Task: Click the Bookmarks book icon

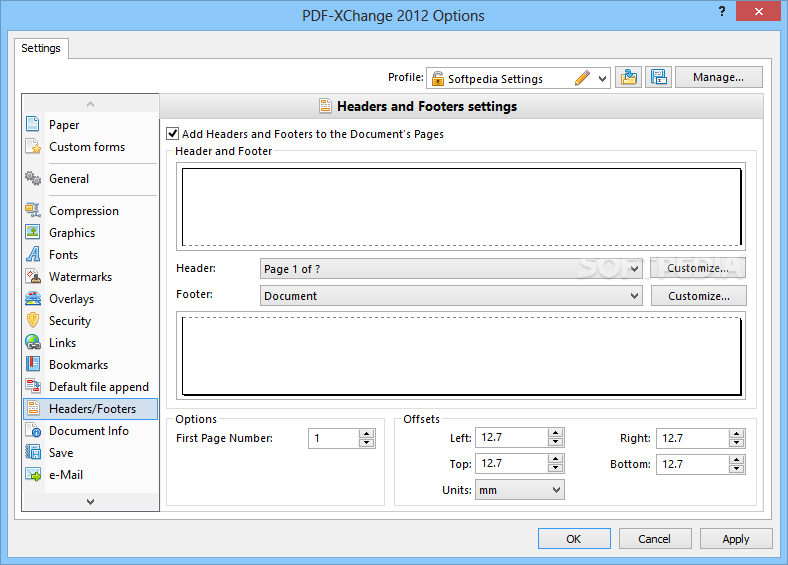Action: (33, 364)
